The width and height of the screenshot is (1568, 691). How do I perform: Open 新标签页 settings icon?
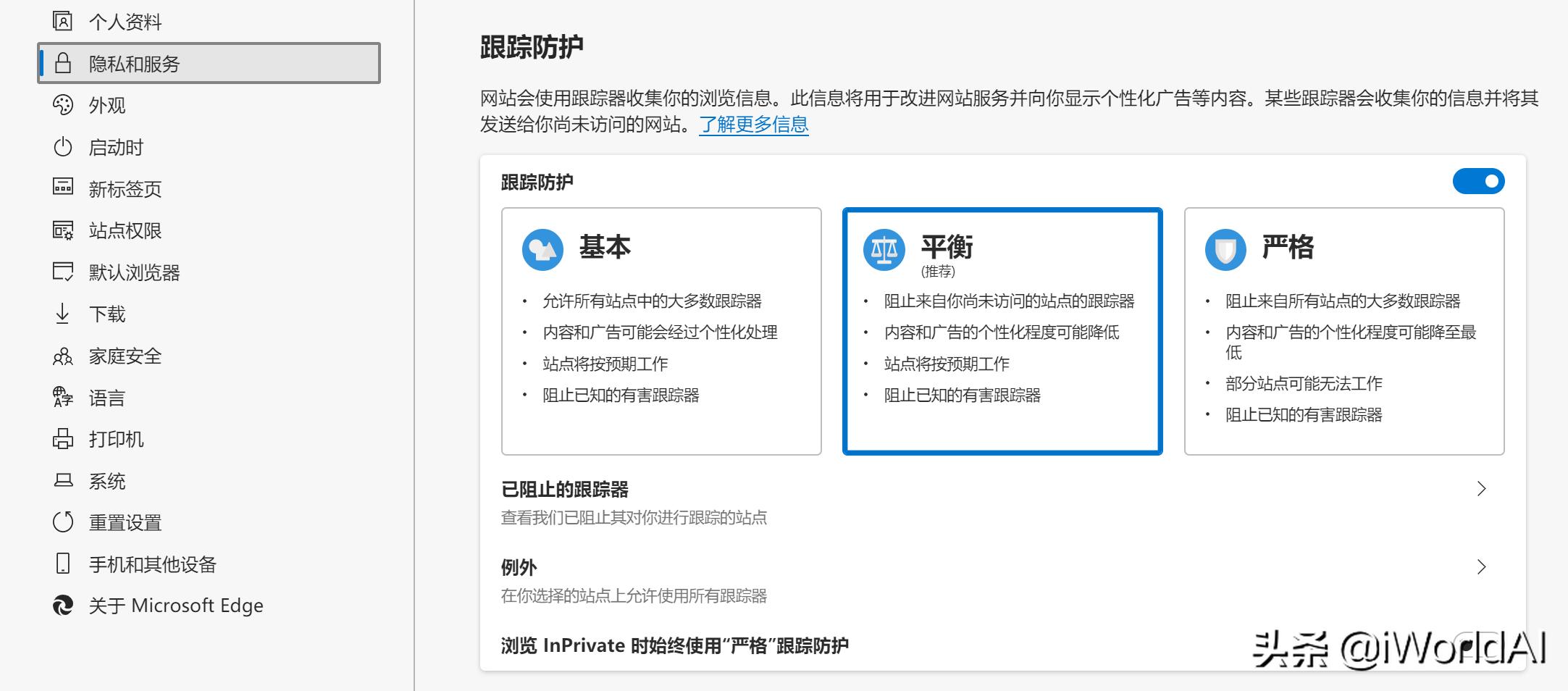pyautogui.click(x=64, y=188)
